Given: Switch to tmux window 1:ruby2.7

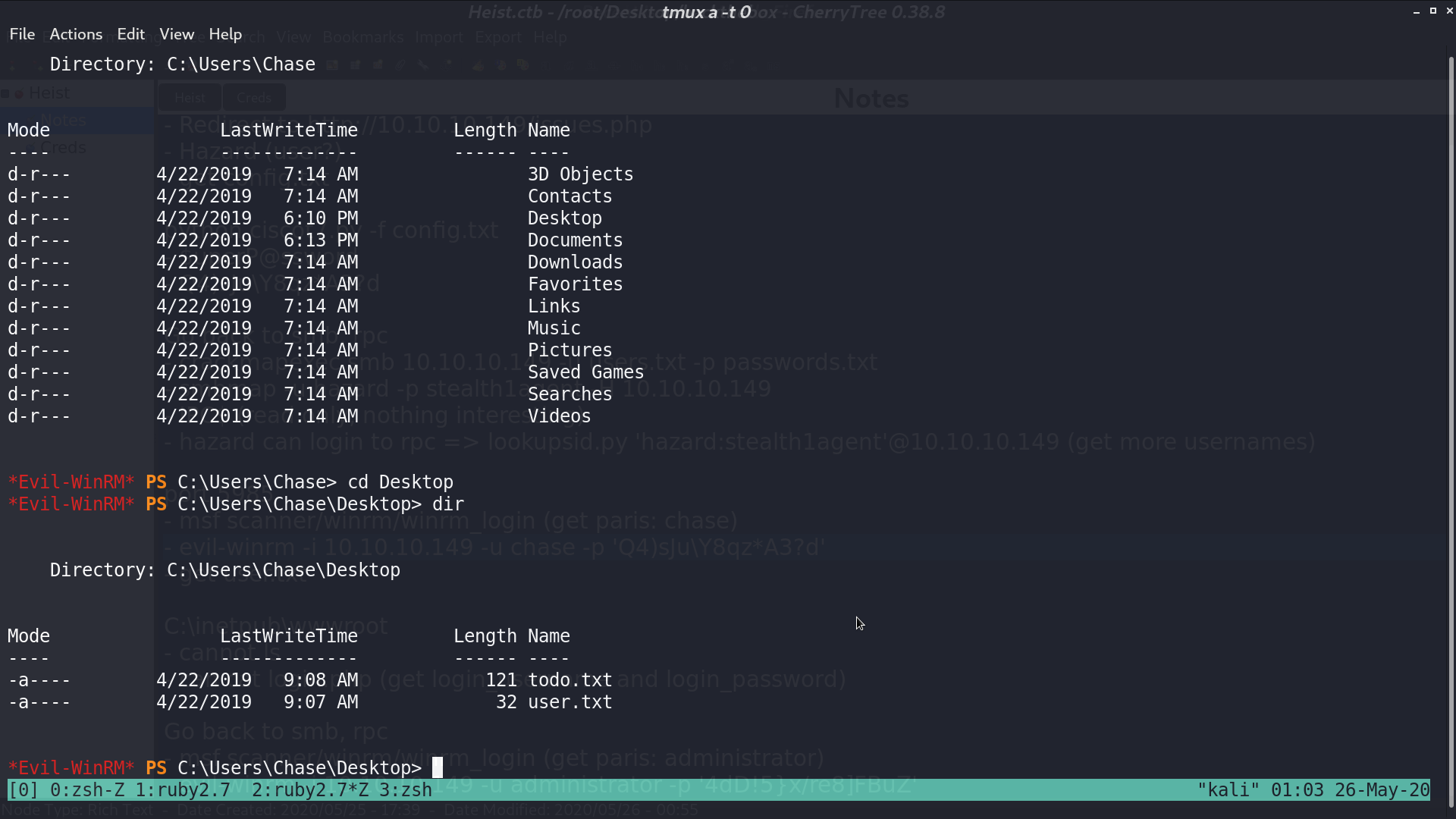Looking at the screenshot, I should (183, 790).
